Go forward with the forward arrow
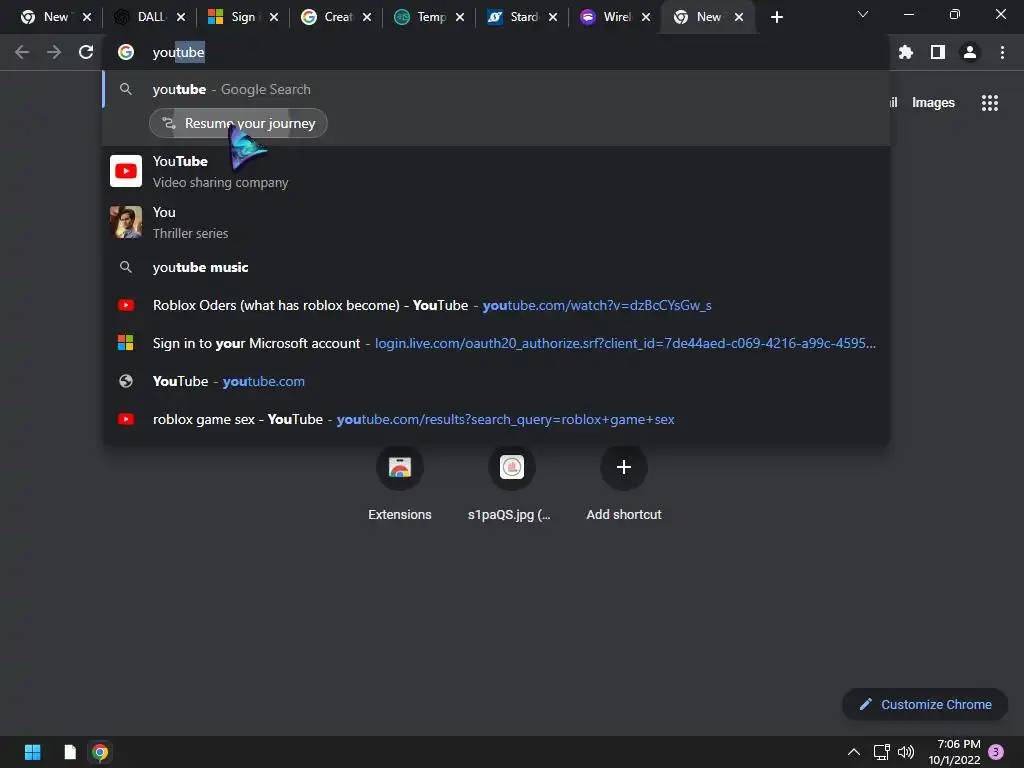Viewport: 1024px width, 768px height. point(54,52)
